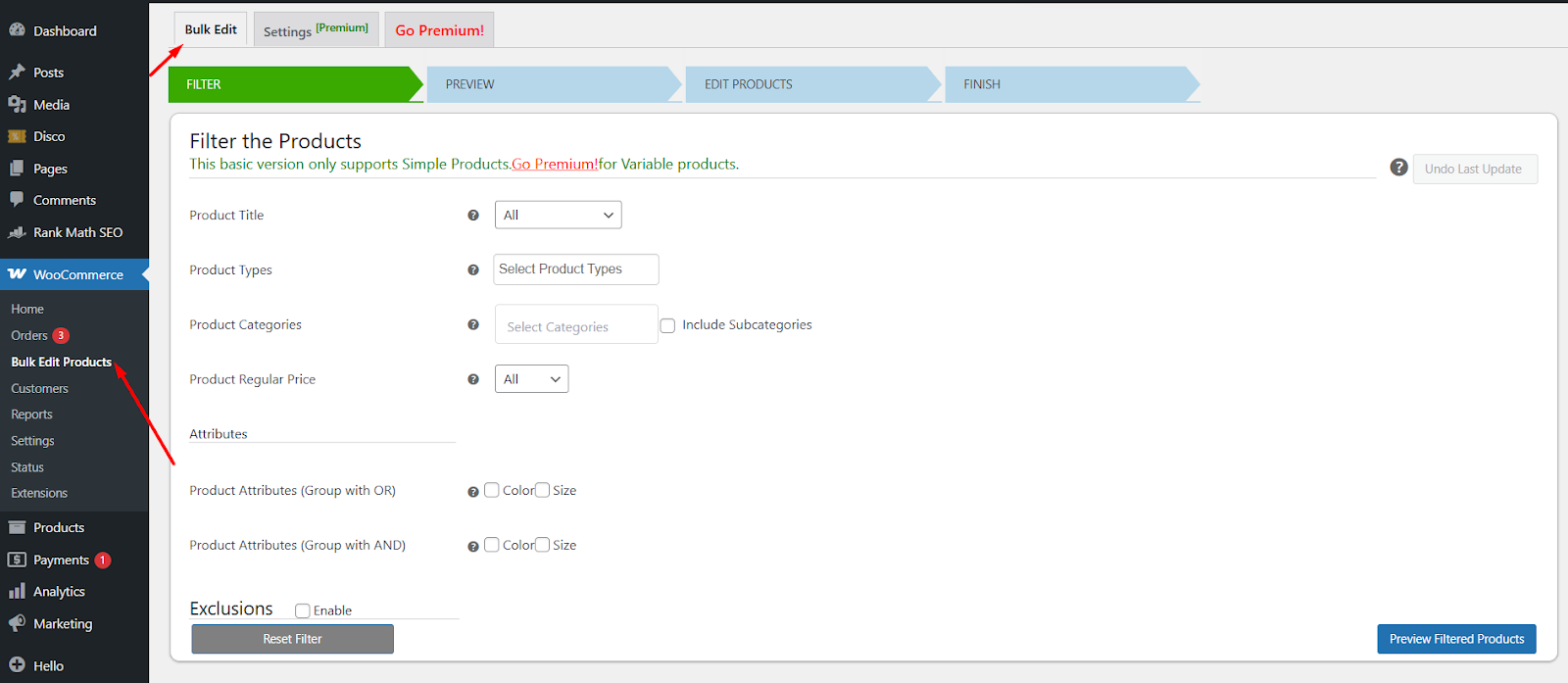This screenshot has width=1568, height=683.
Task: Click the Rank Math SEO icon
Action: 17,232
